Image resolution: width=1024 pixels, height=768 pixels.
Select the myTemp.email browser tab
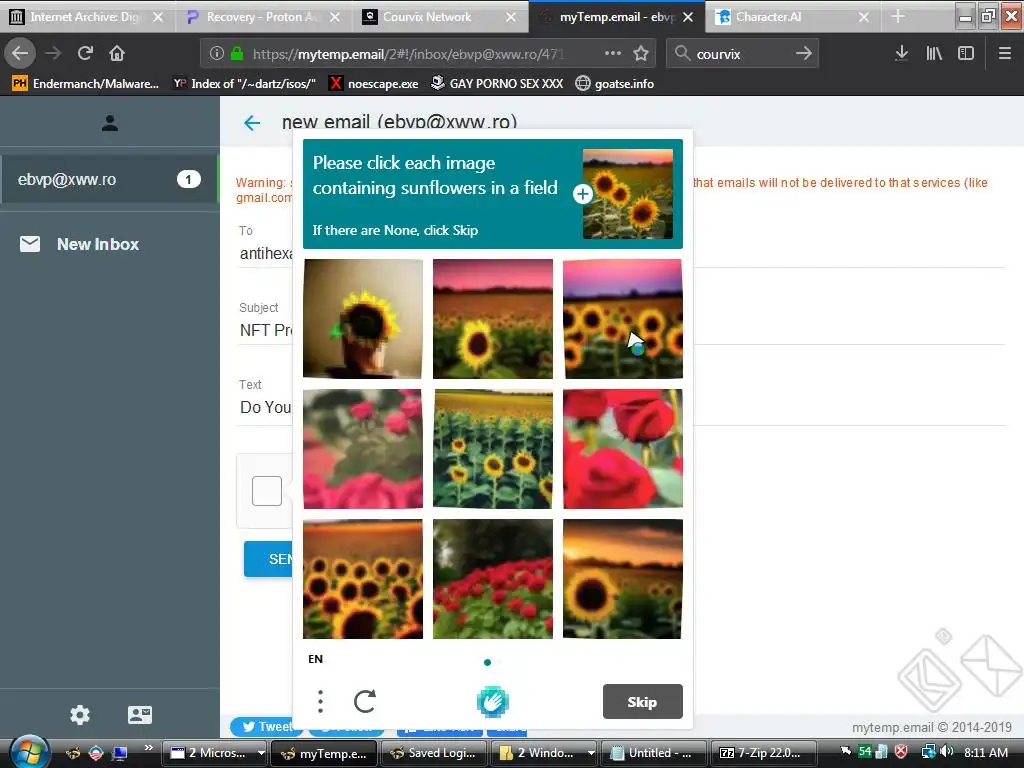pyautogui.click(x=616, y=17)
